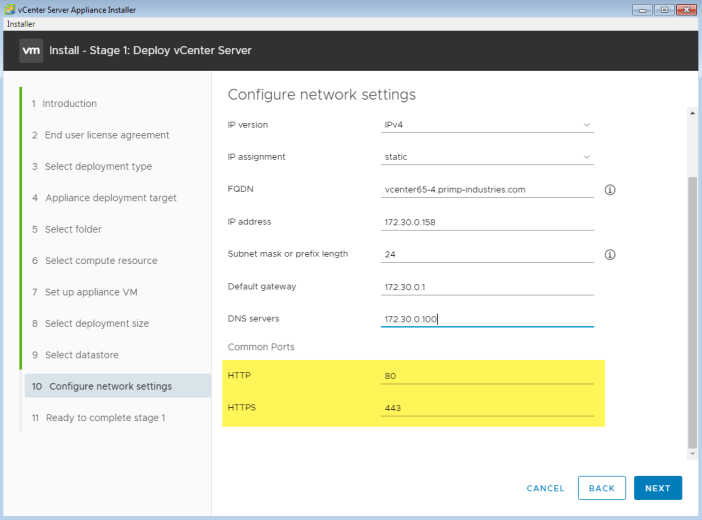The image size is (702, 520).
Task: Click the FQDN info icon
Action: click(610, 189)
